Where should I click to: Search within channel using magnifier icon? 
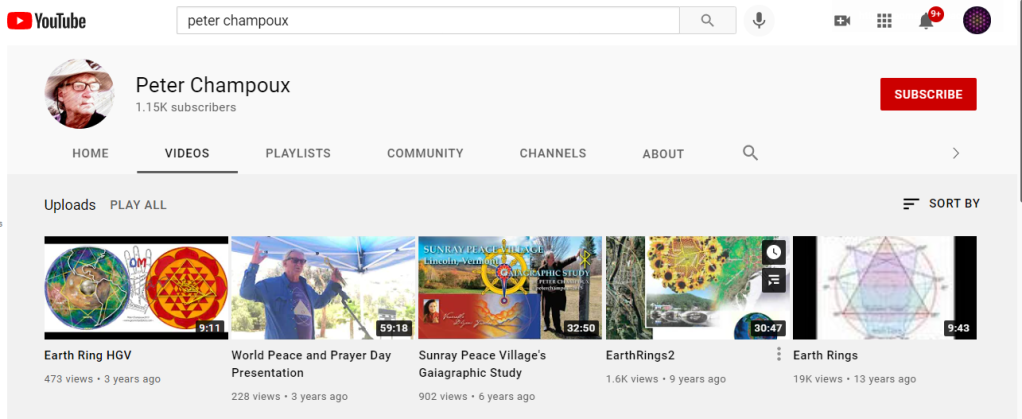[x=750, y=153]
